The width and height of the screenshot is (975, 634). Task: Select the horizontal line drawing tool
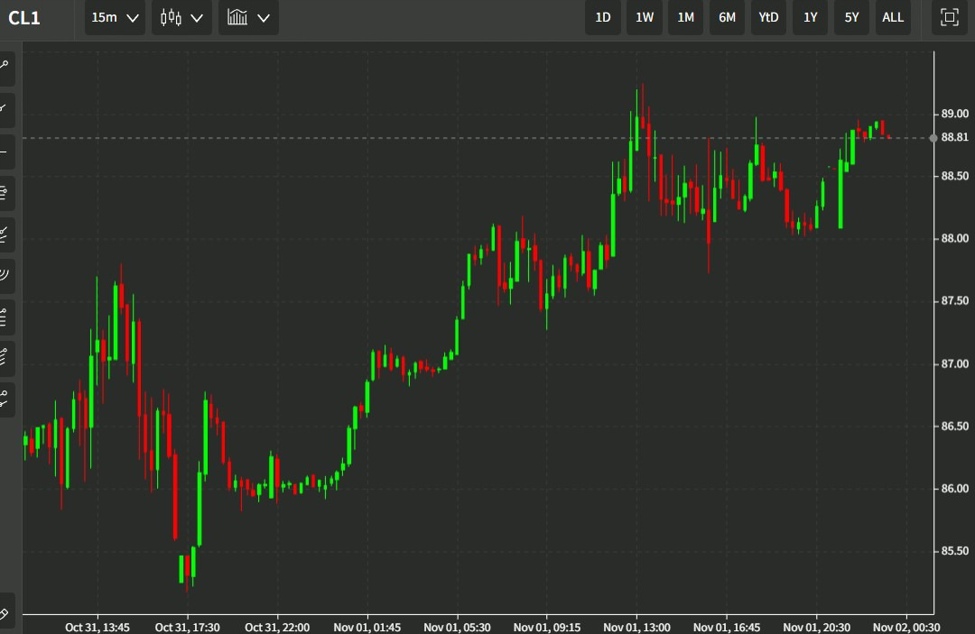point(8,152)
